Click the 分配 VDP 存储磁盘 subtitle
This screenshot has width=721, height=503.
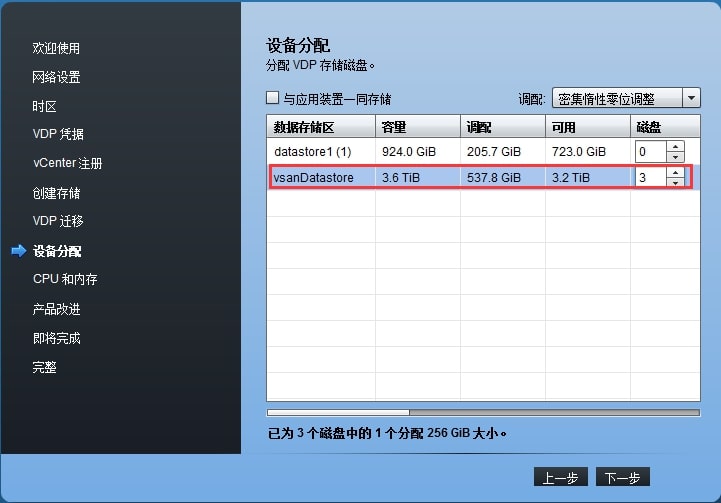320,65
